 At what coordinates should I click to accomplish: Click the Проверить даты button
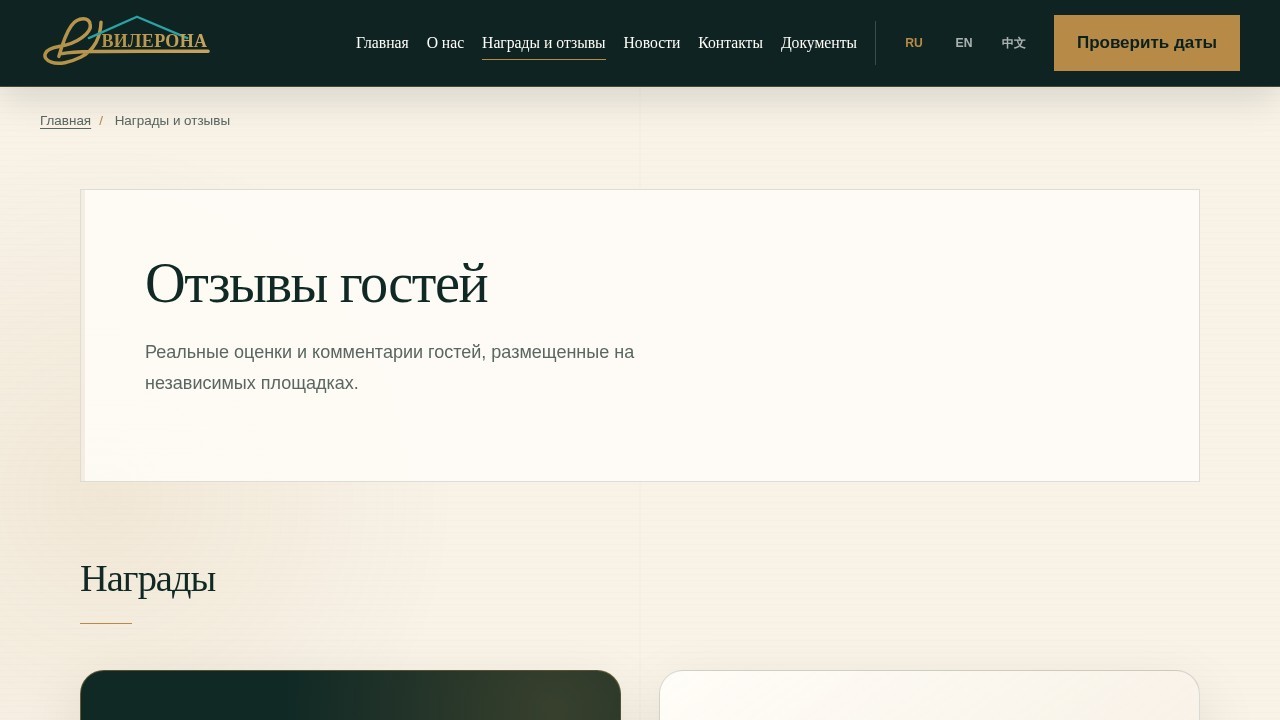1147,43
